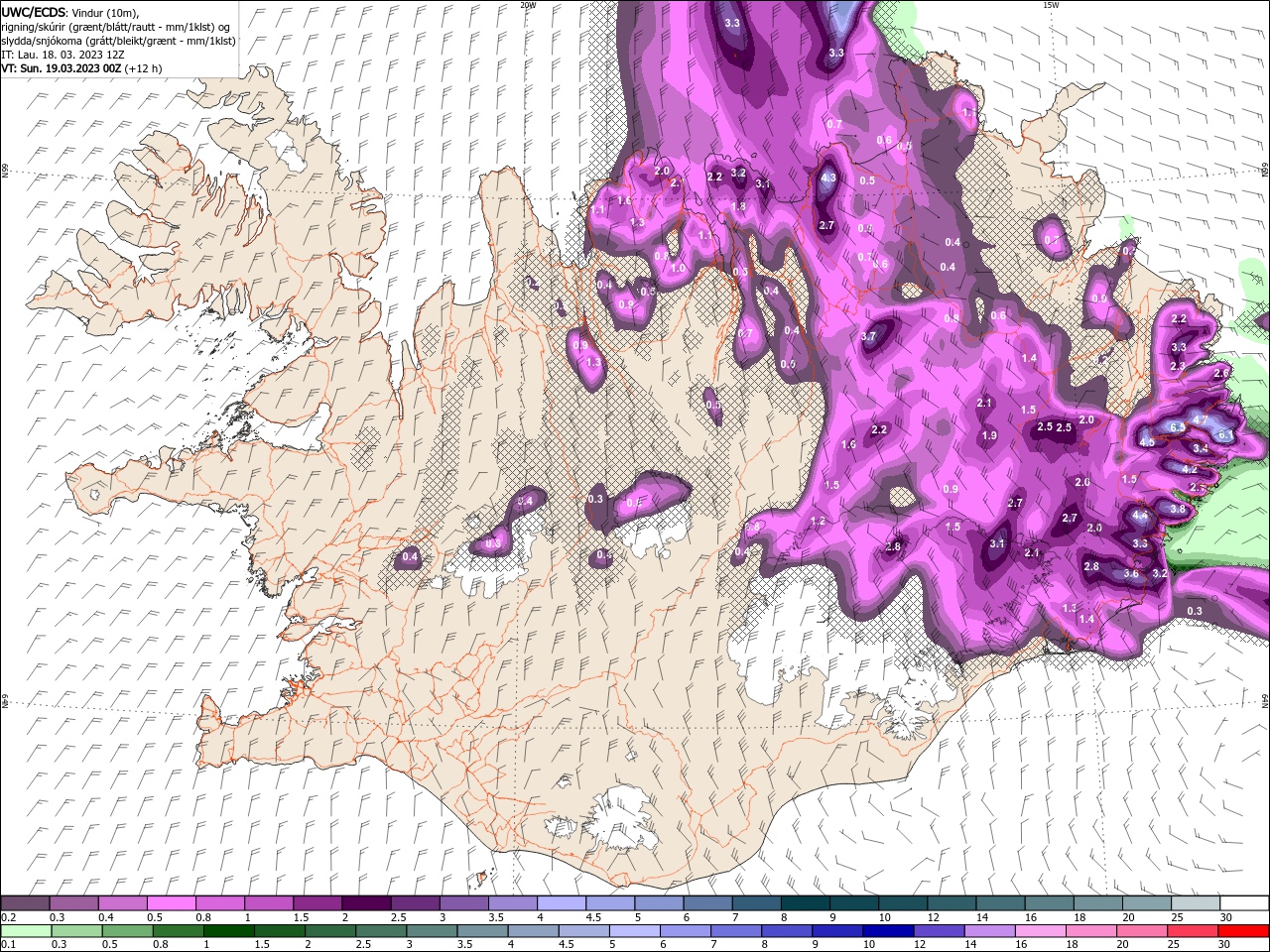
Task: Click the 3.7 precipitation value on the map
Action: (868, 336)
